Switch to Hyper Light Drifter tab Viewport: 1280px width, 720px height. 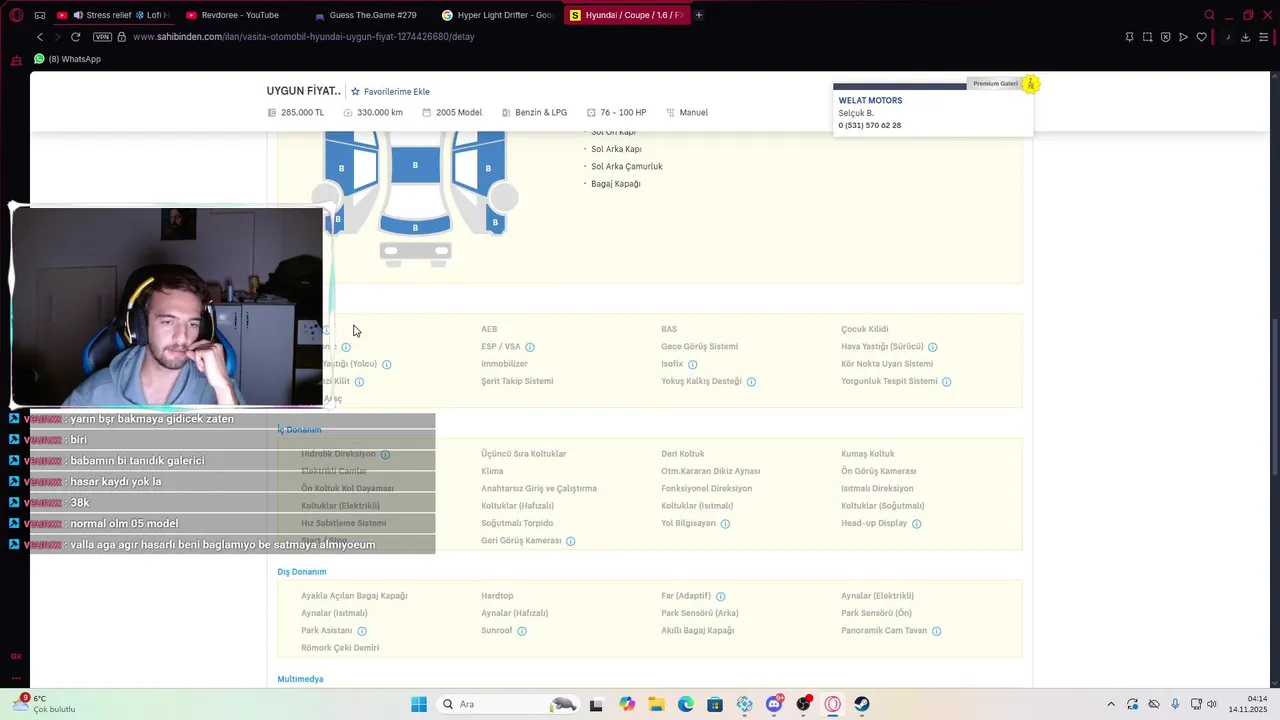pyautogui.click(x=500, y=15)
